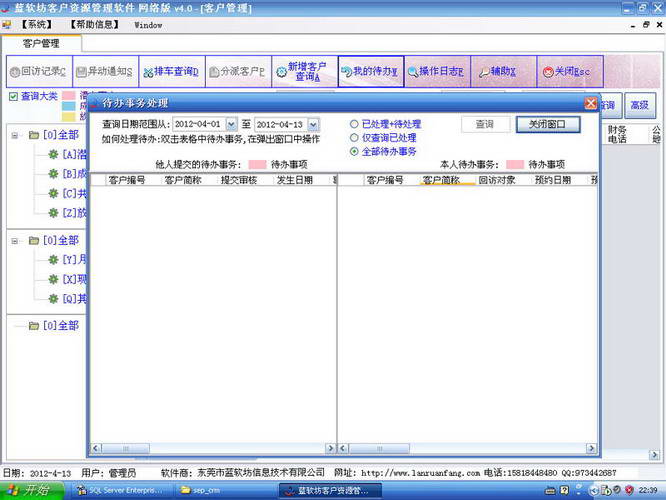Screen dimensions: 666x500
Task: Click pink 待办事项 swatch for 本人待办事务
Action: [515, 164]
